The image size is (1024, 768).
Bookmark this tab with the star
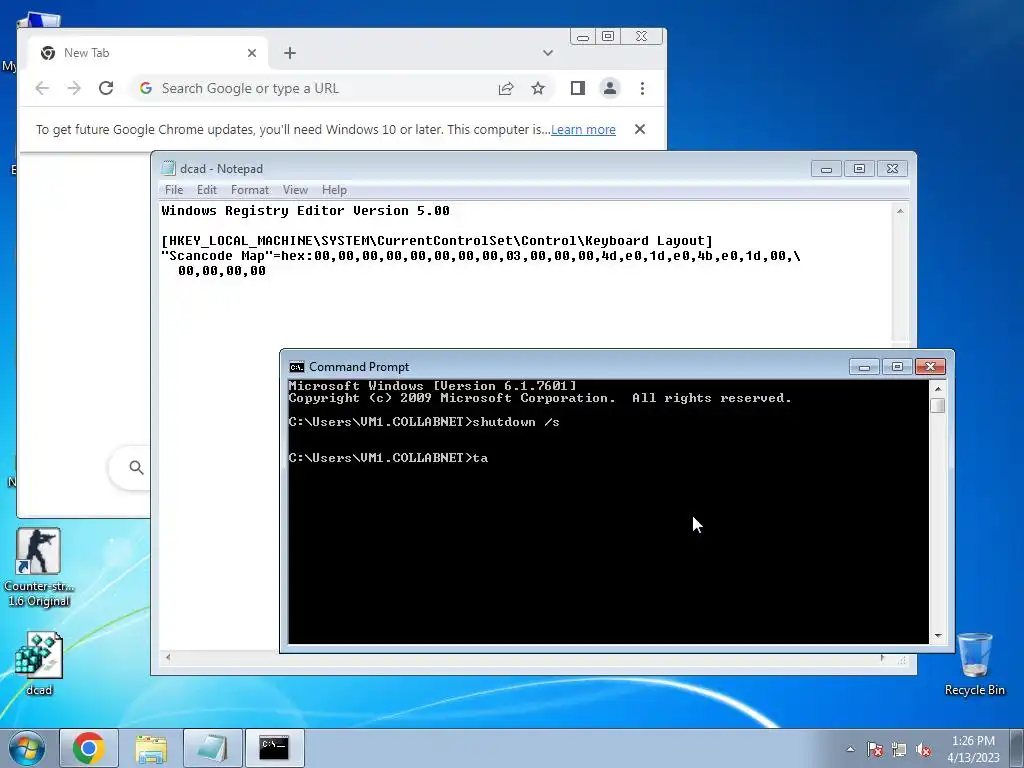537,88
